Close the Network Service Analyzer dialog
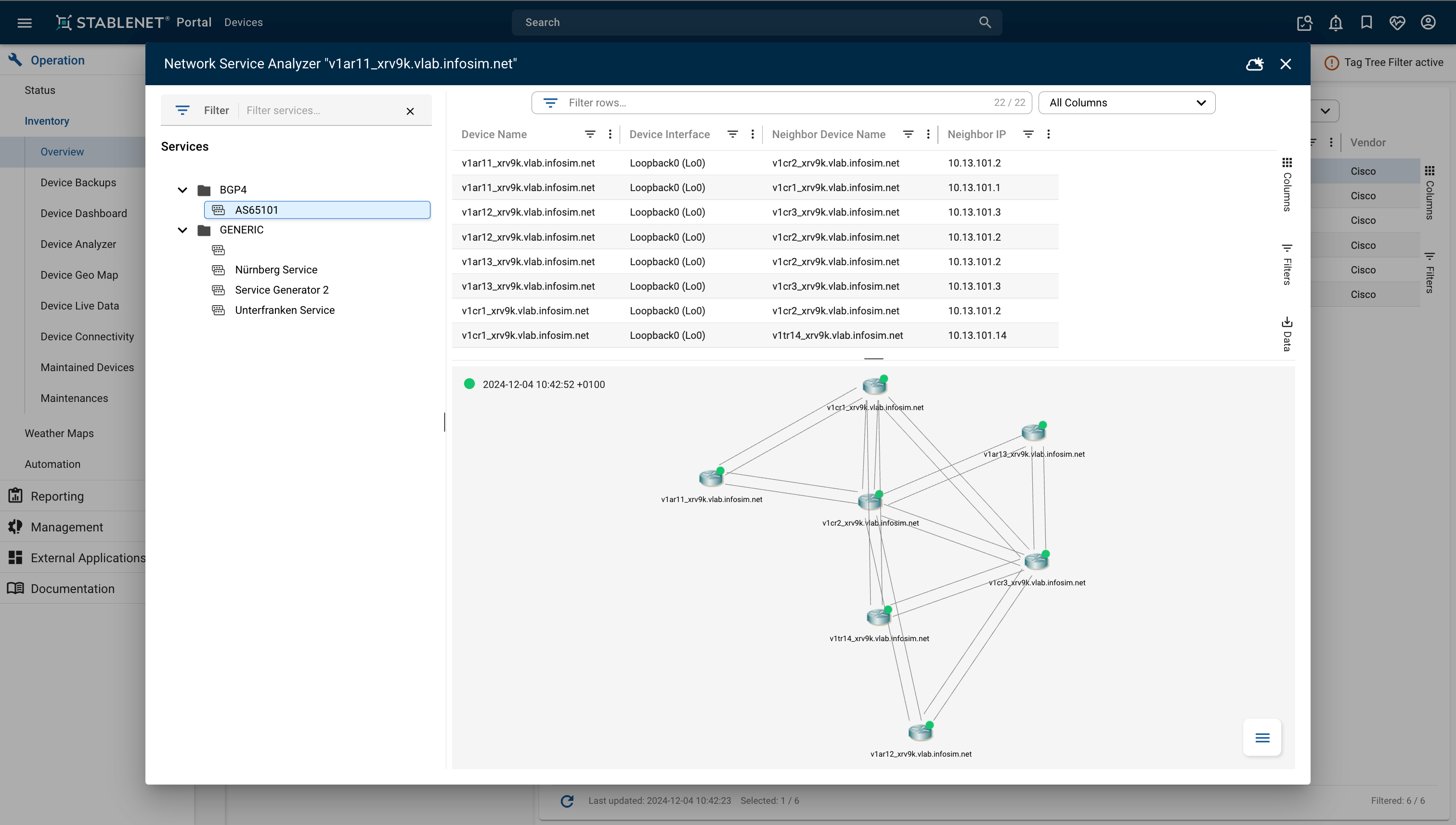This screenshot has height=825, width=1456. [1286, 64]
